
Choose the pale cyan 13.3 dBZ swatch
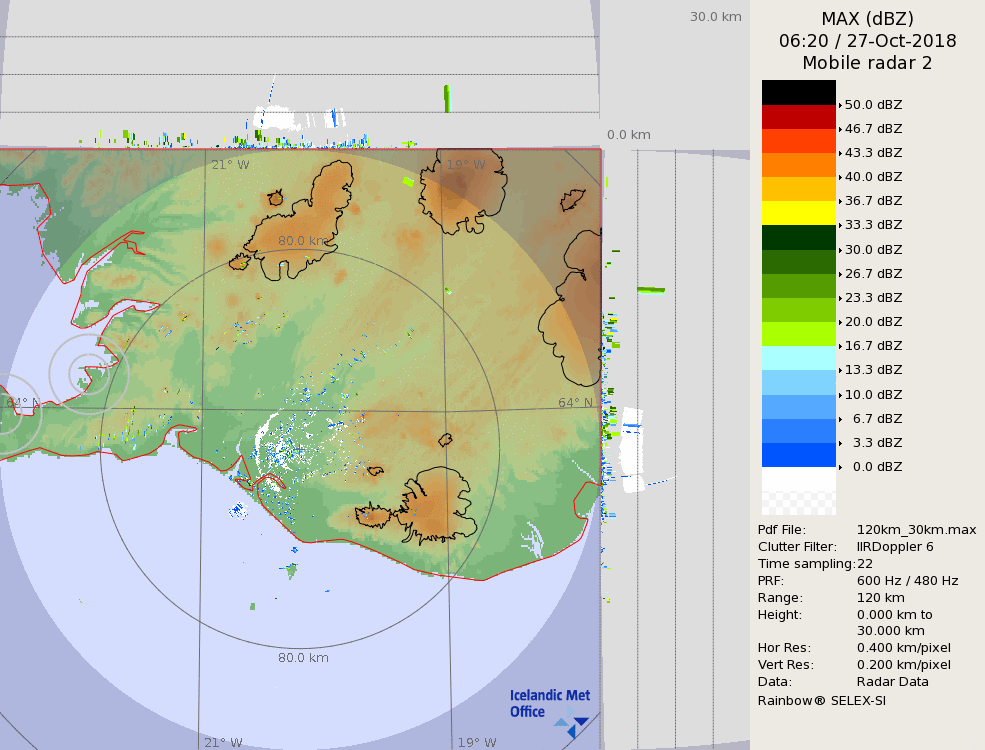[798, 358]
